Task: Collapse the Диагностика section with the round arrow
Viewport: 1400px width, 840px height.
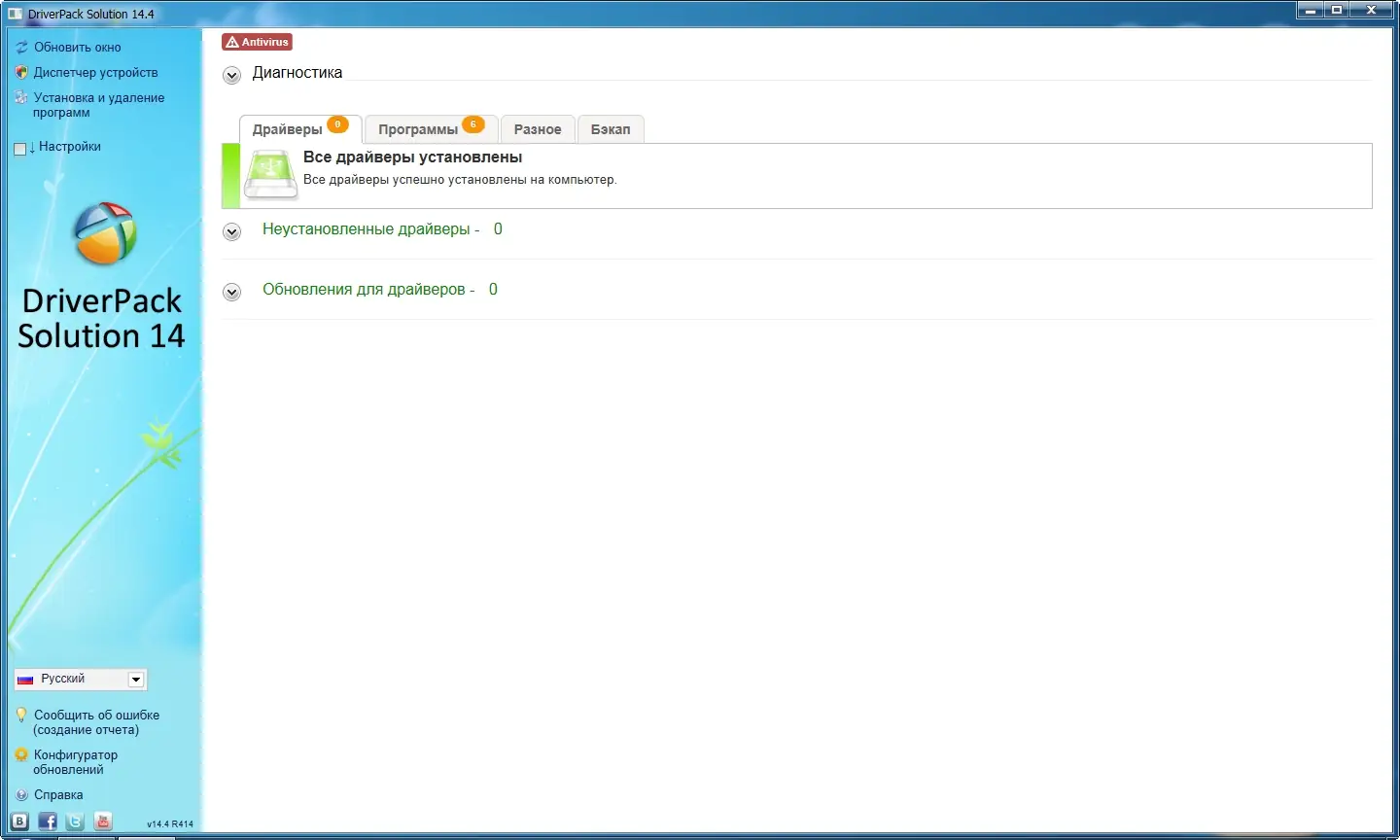Action: click(231, 75)
